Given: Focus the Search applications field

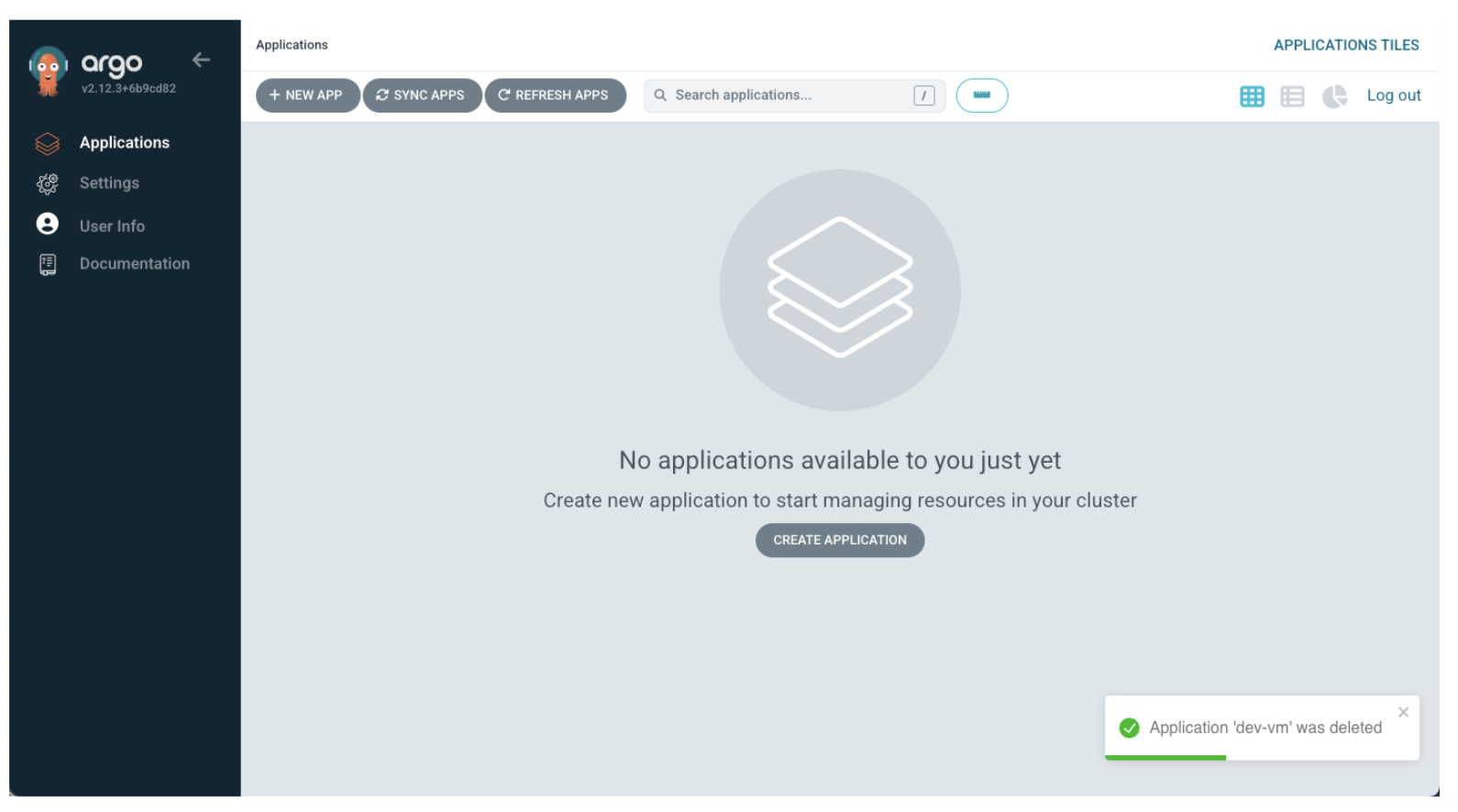Looking at the screenshot, I should click(x=794, y=95).
